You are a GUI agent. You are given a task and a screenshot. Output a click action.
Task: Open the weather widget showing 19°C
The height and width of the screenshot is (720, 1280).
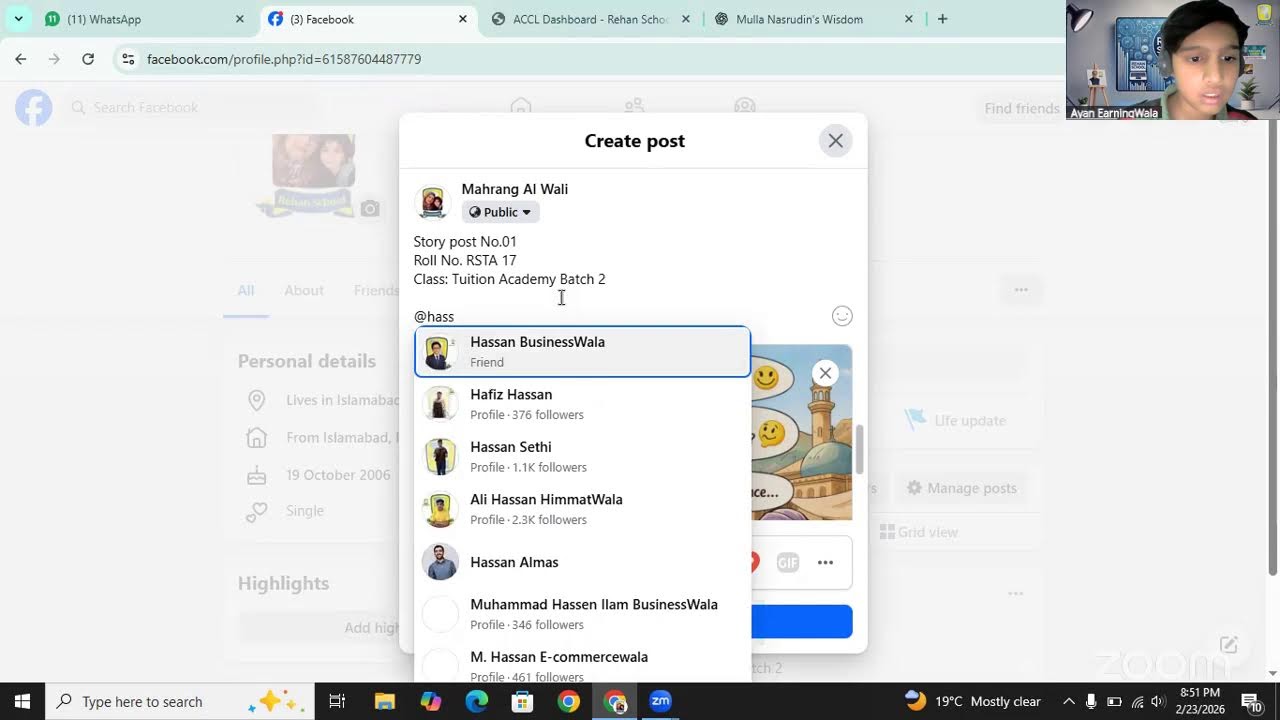pyautogui.click(x=973, y=701)
